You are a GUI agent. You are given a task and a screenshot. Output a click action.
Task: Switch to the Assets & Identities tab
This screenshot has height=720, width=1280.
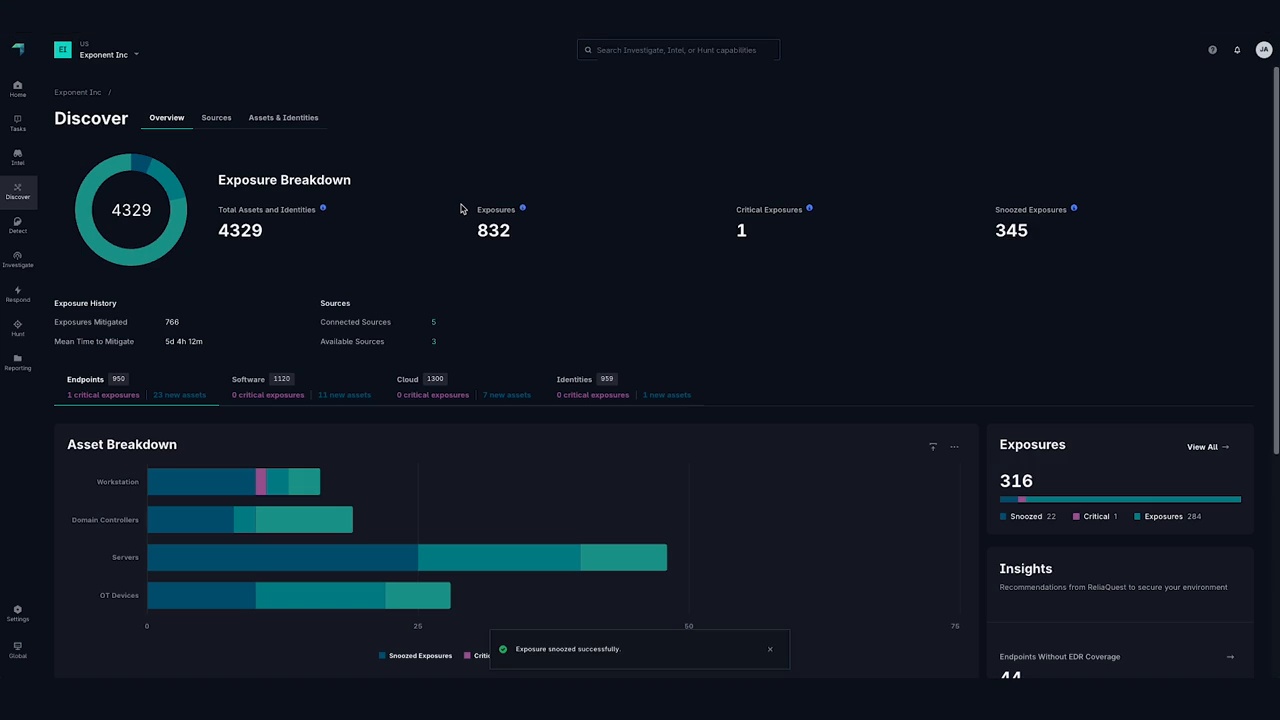283,118
